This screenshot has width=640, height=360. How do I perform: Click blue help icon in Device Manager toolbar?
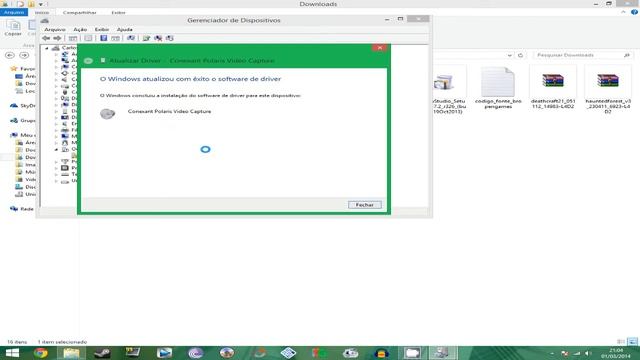(x=103, y=38)
